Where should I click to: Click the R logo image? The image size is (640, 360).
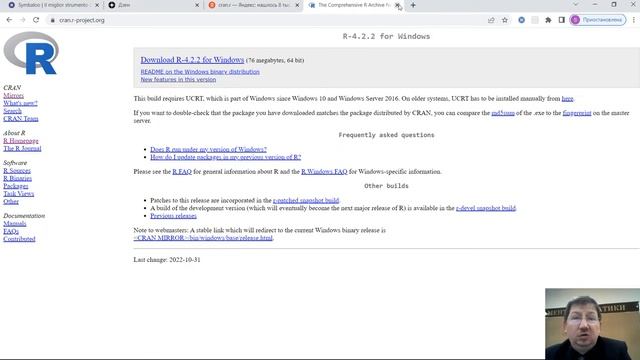pyautogui.click(x=31, y=53)
